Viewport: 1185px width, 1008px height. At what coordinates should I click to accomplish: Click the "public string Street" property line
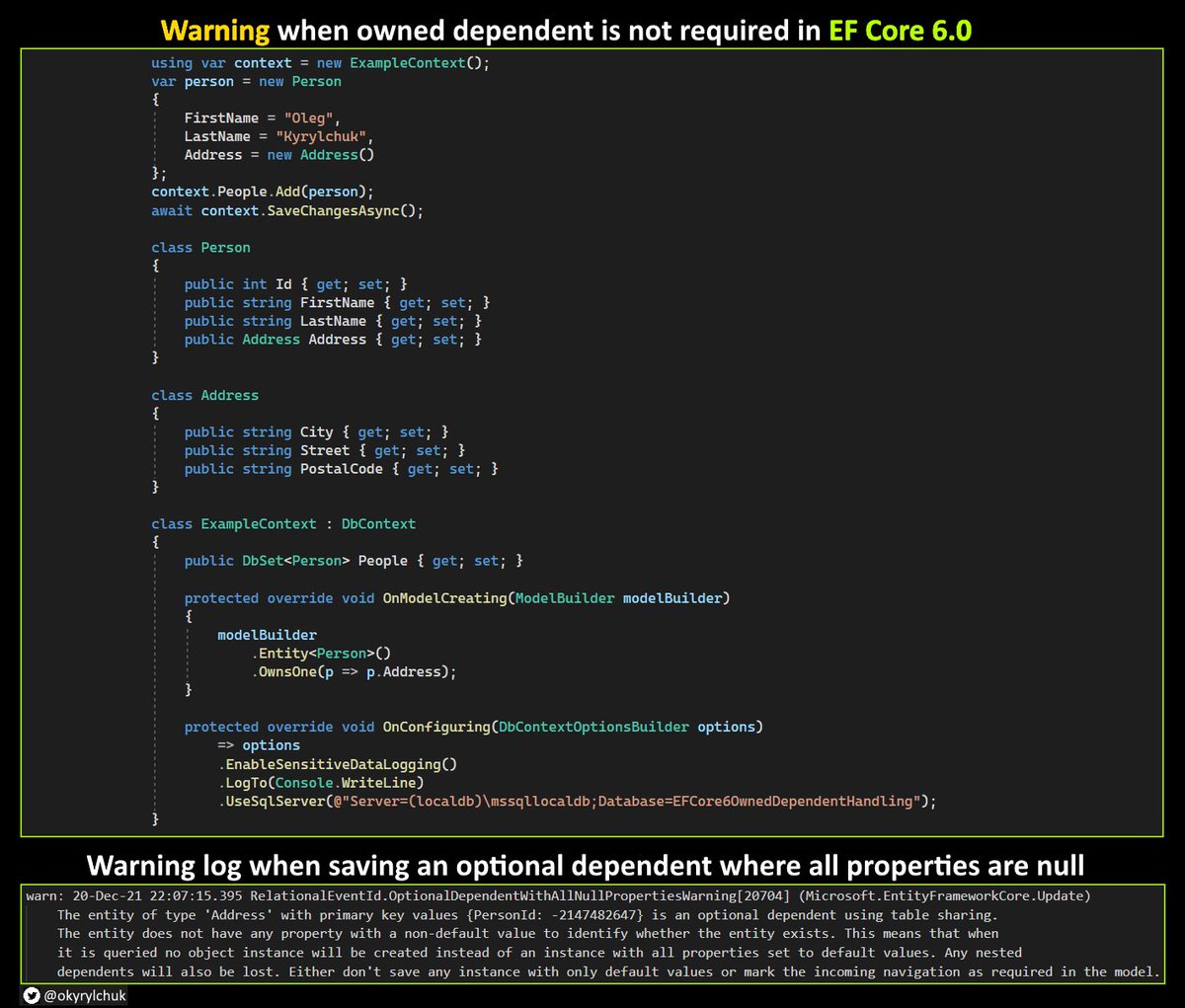click(x=325, y=451)
